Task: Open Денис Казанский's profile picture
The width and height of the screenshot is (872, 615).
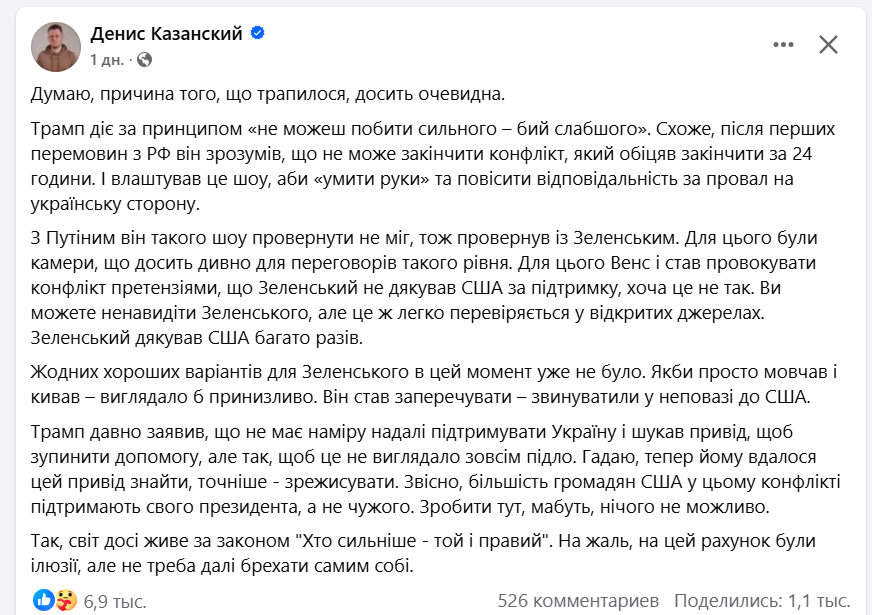Action: (56, 45)
